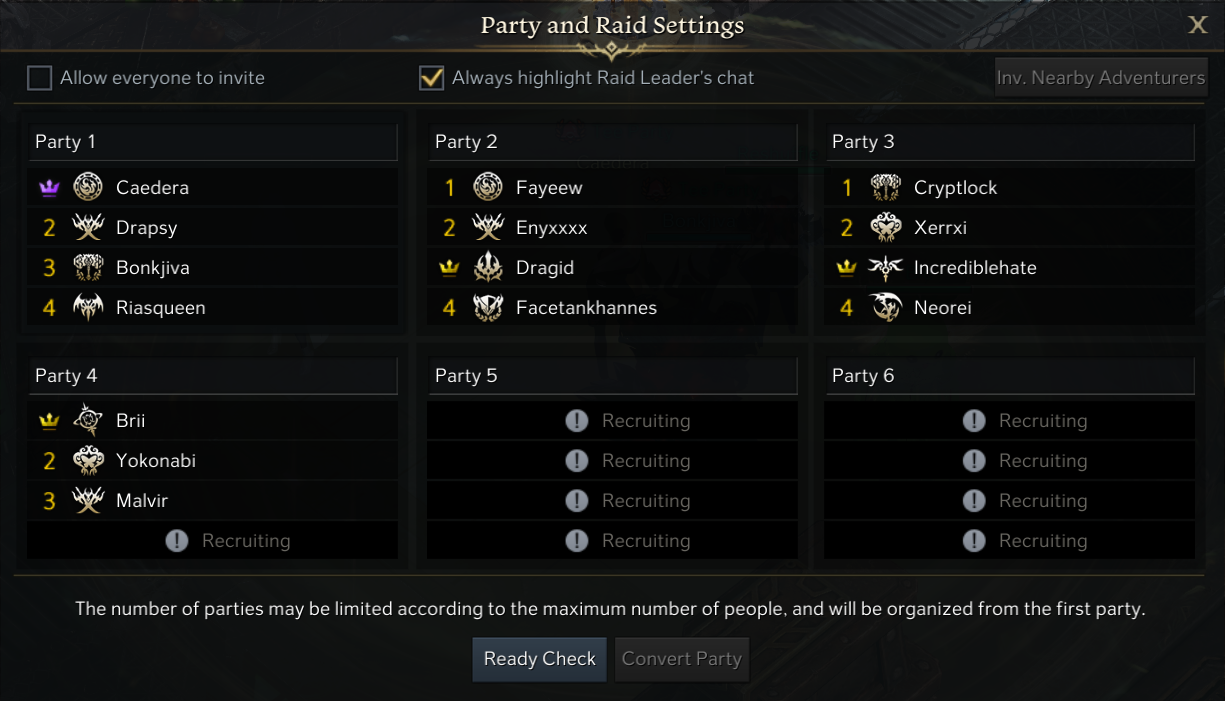Click Brii's class icon in Party 4
Image resolution: width=1225 pixels, height=701 pixels.
(88, 421)
